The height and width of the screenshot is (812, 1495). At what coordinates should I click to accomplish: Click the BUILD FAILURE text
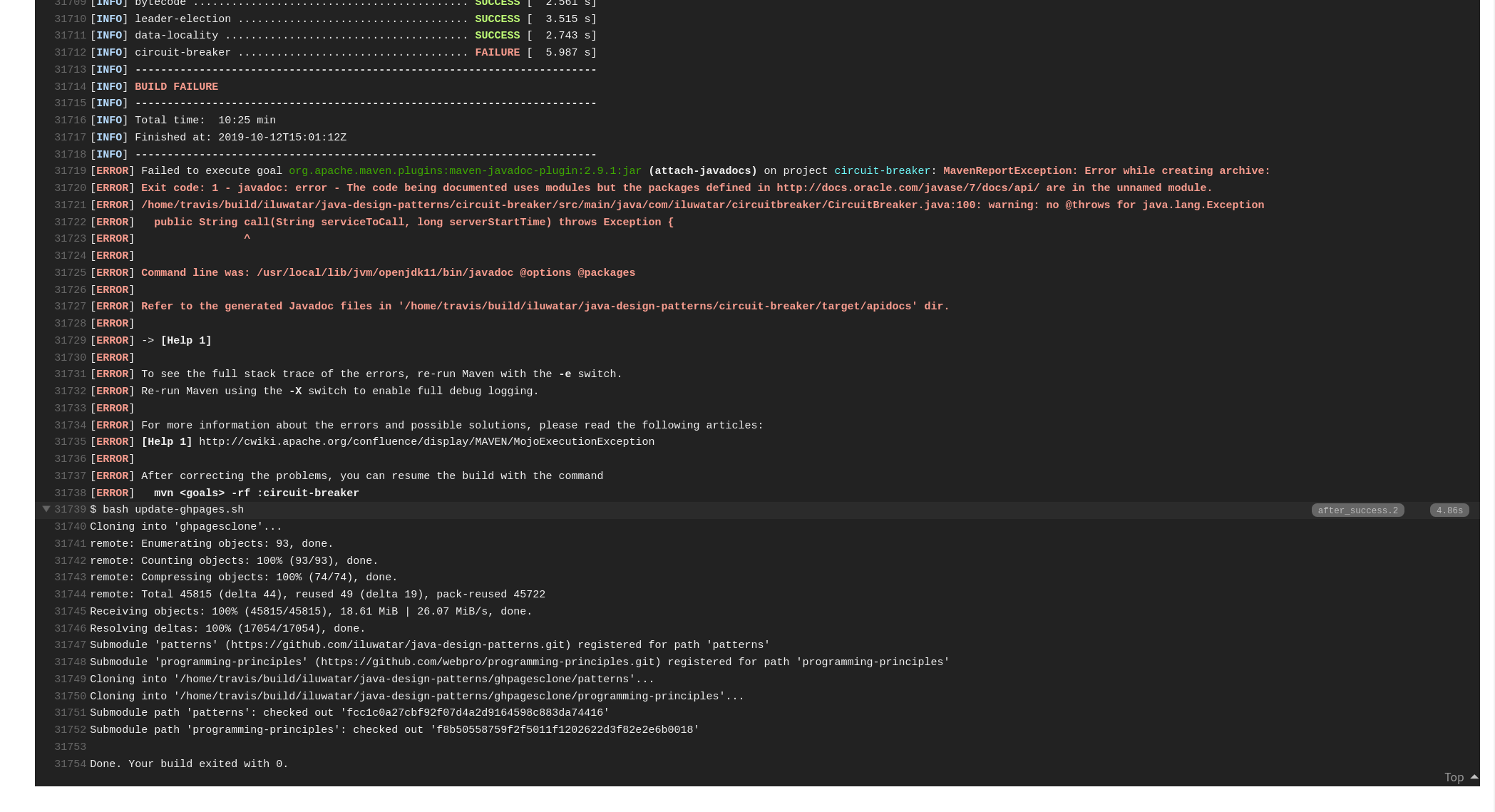176,87
